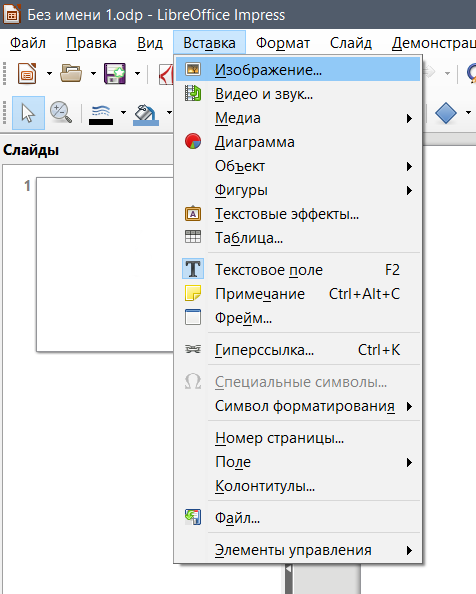Click the pie chart icon beside Диаграмма
The width and height of the screenshot is (476, 594).
tap(193, 142)
